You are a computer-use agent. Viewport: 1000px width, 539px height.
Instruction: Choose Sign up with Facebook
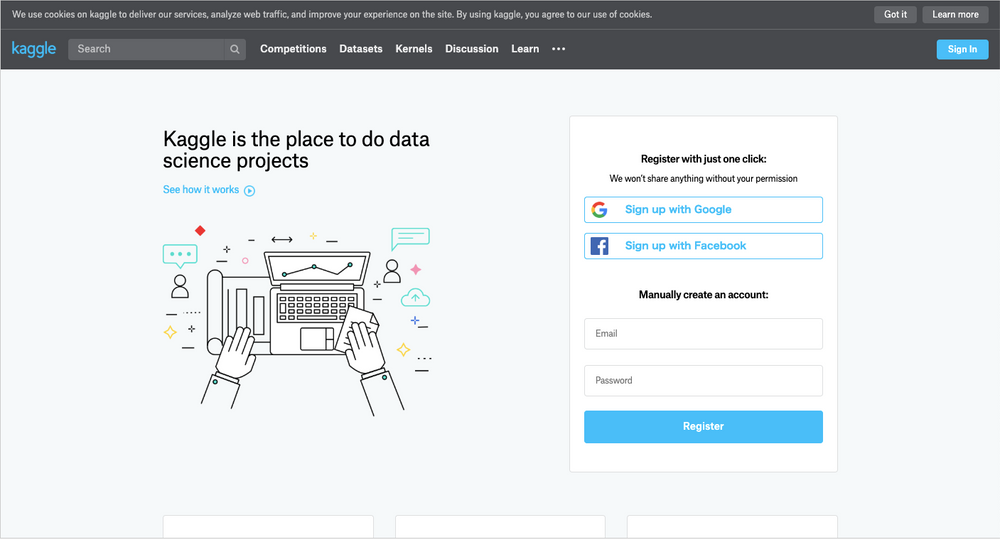click(703, 246)
